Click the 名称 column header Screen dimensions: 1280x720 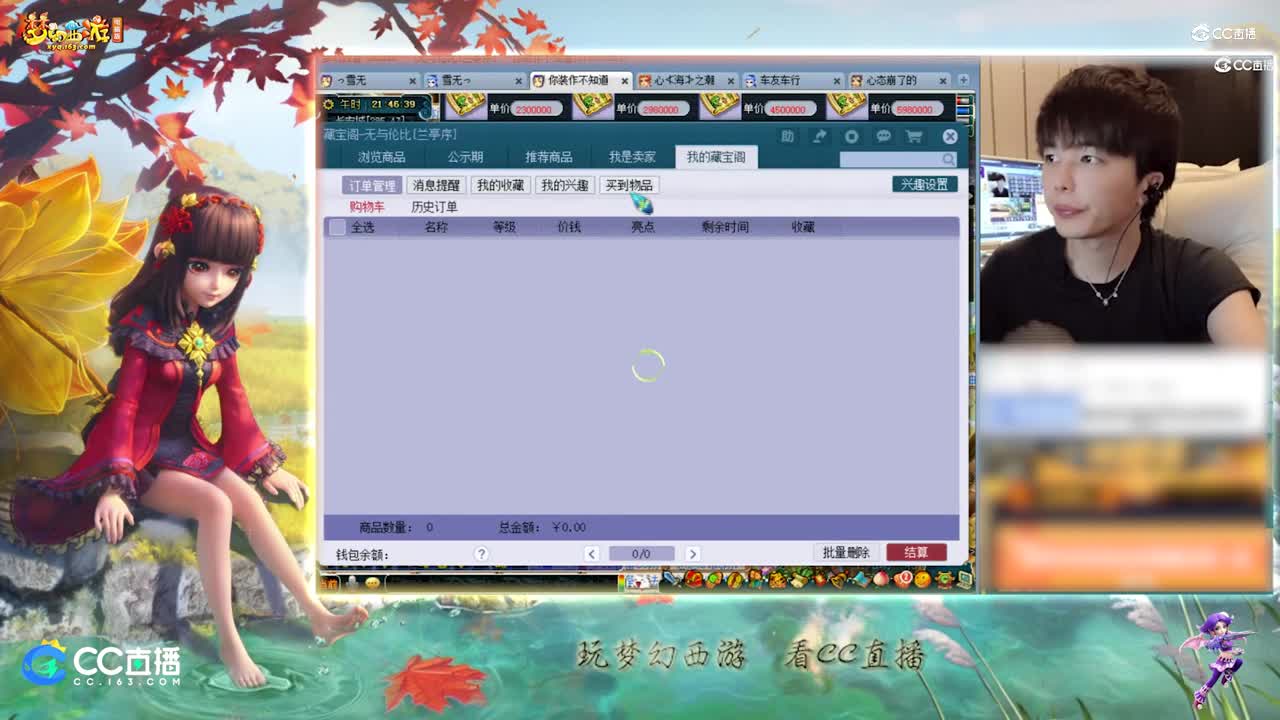pyautogui.click(x=436, y=227)
